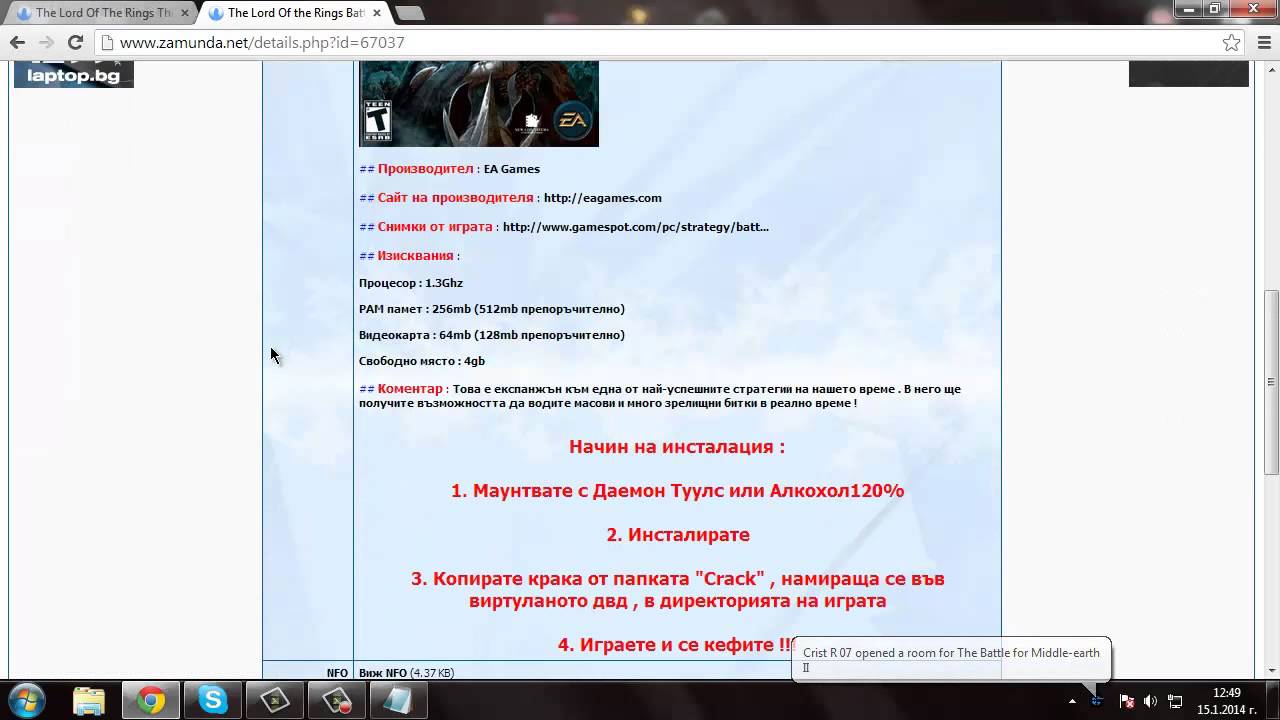Click the address bar URL field

[x=660, y=42]
